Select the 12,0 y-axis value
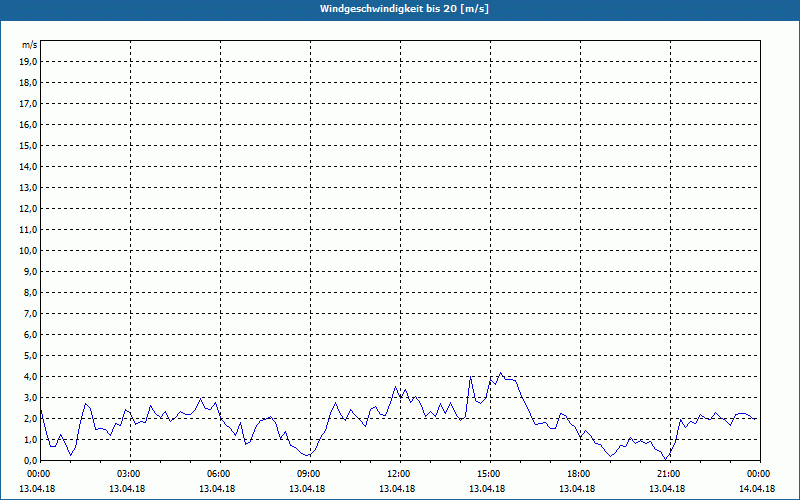 (28, 209)
